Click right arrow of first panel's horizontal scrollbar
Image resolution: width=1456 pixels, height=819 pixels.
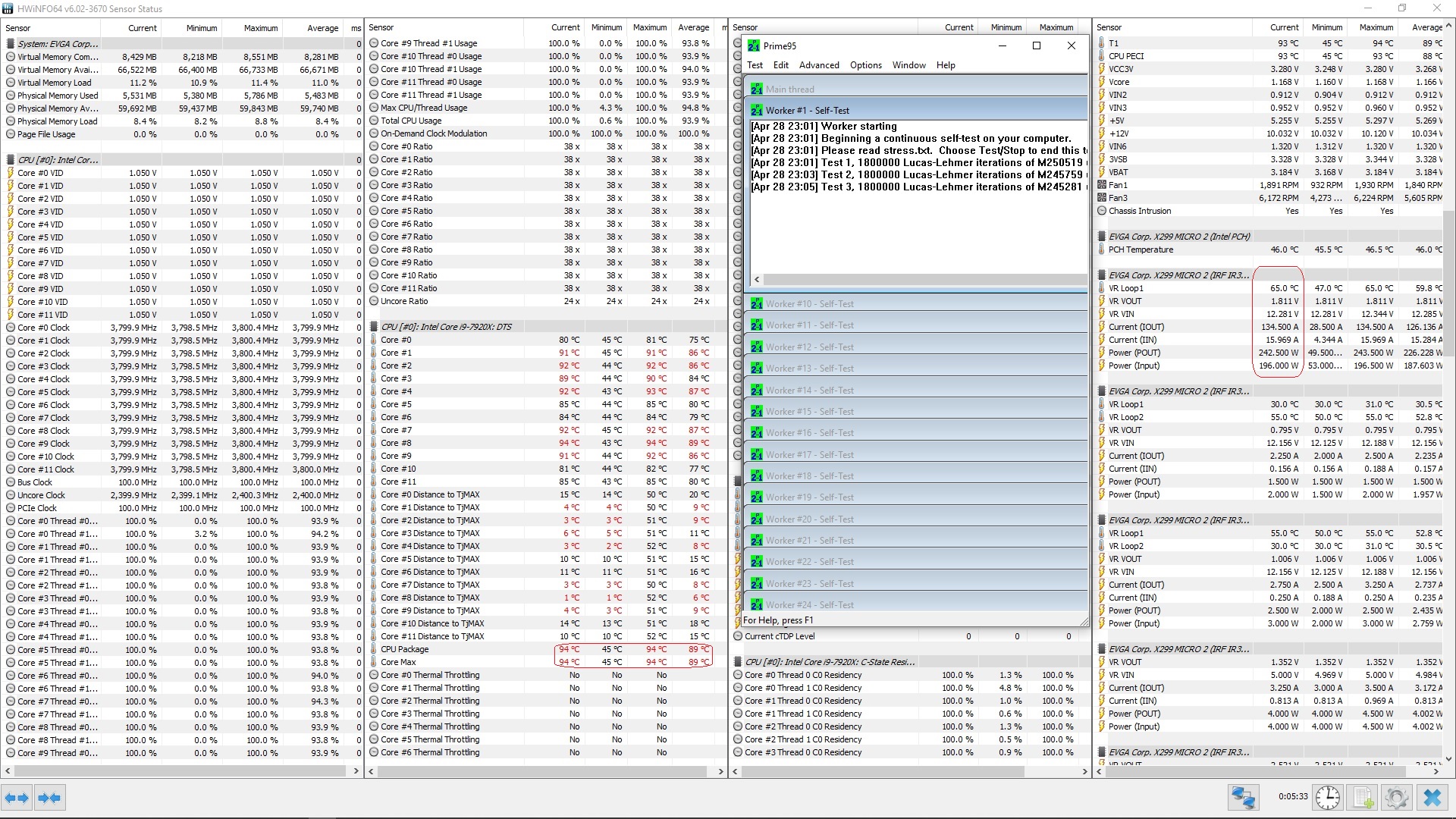tap(356, 770)
